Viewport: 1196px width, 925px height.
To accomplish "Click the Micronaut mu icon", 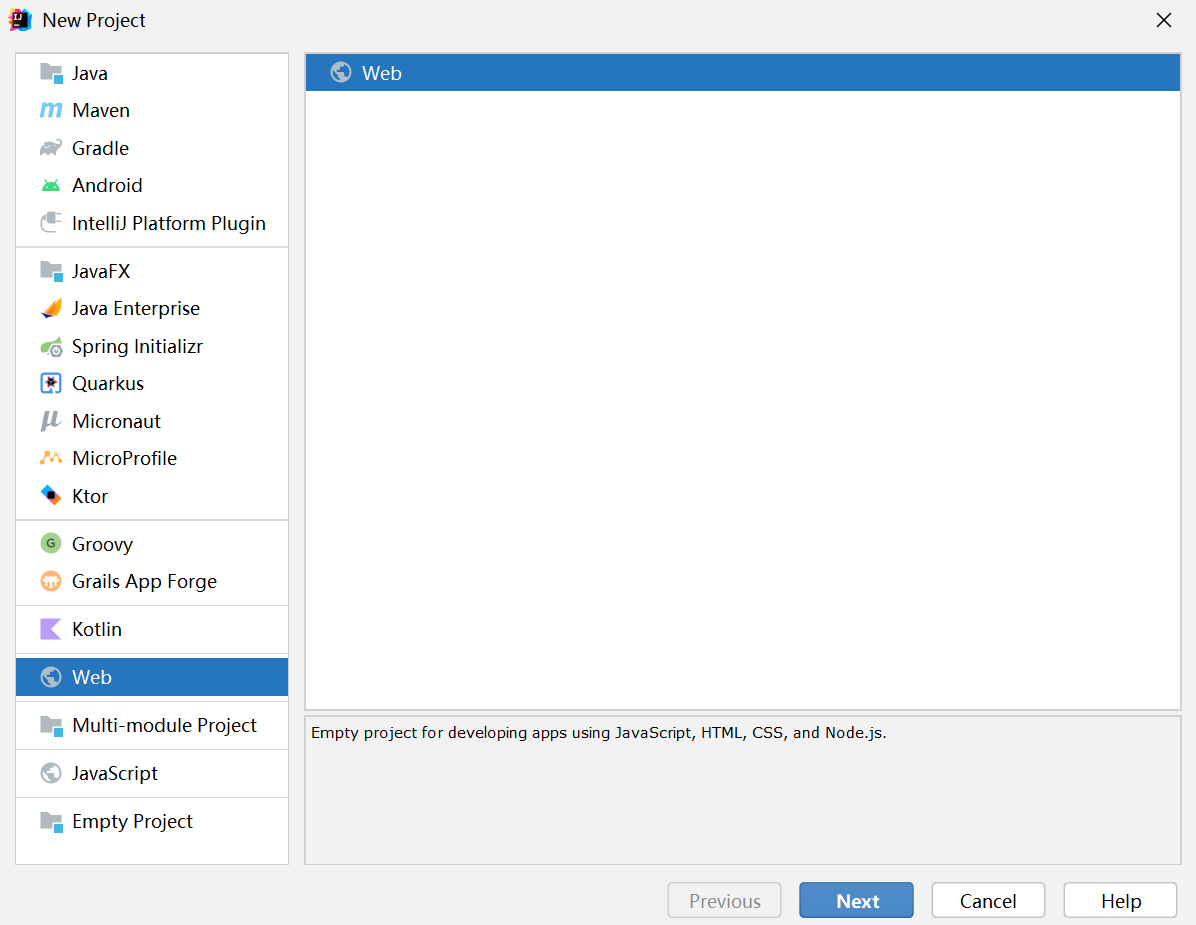I will pyautogui.click(x=51, y=421).
